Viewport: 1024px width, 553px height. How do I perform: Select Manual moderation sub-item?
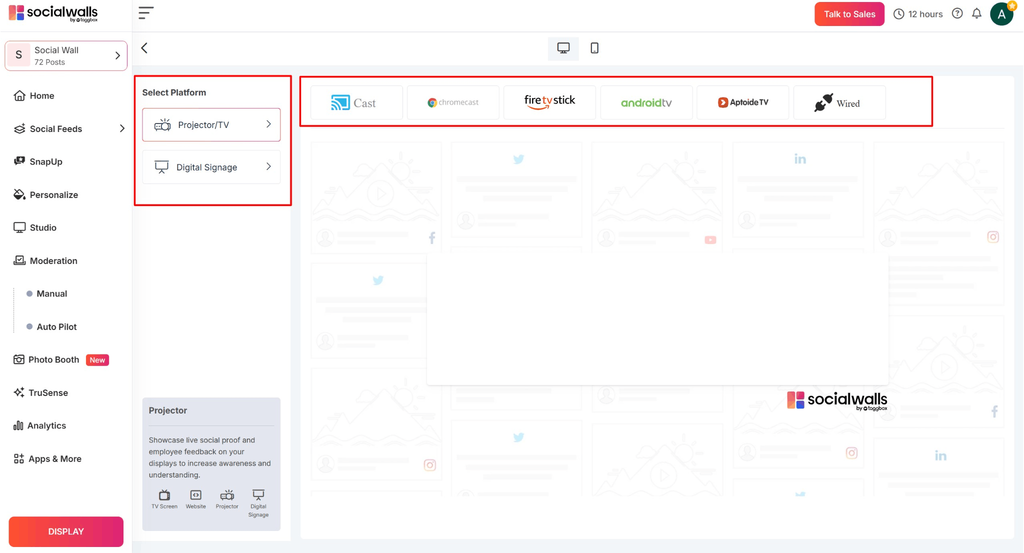tap(52, 294)
